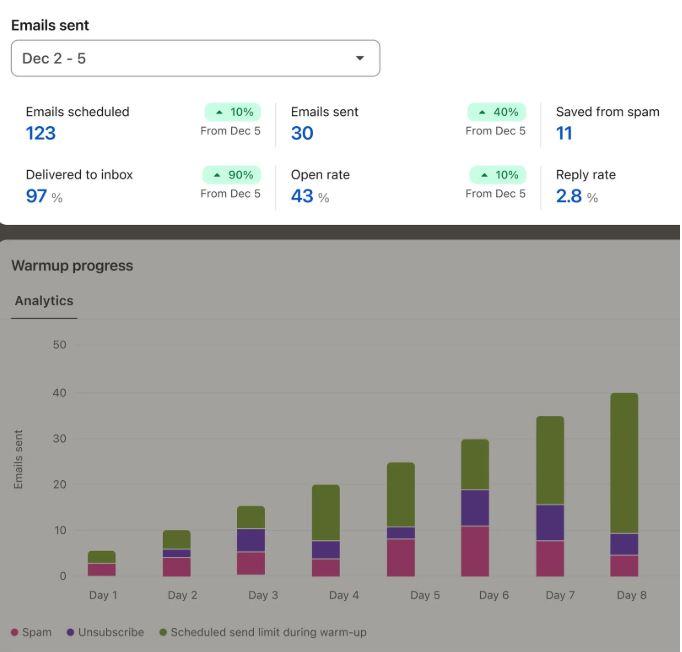
Task: Switch to the Analytics tab
Action: coord(44,301)
